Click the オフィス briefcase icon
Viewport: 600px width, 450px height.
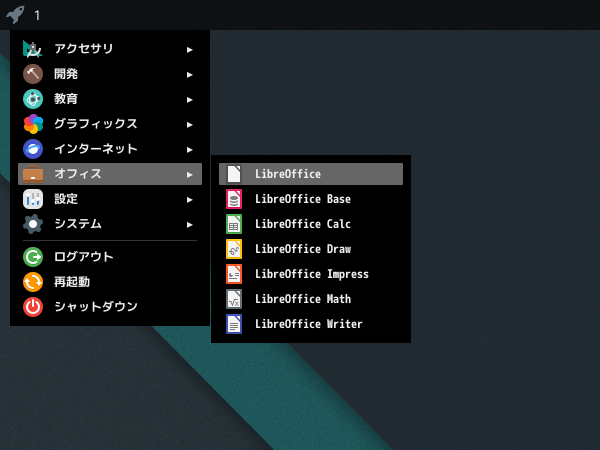pyautogui.click(x=33, y=174)
